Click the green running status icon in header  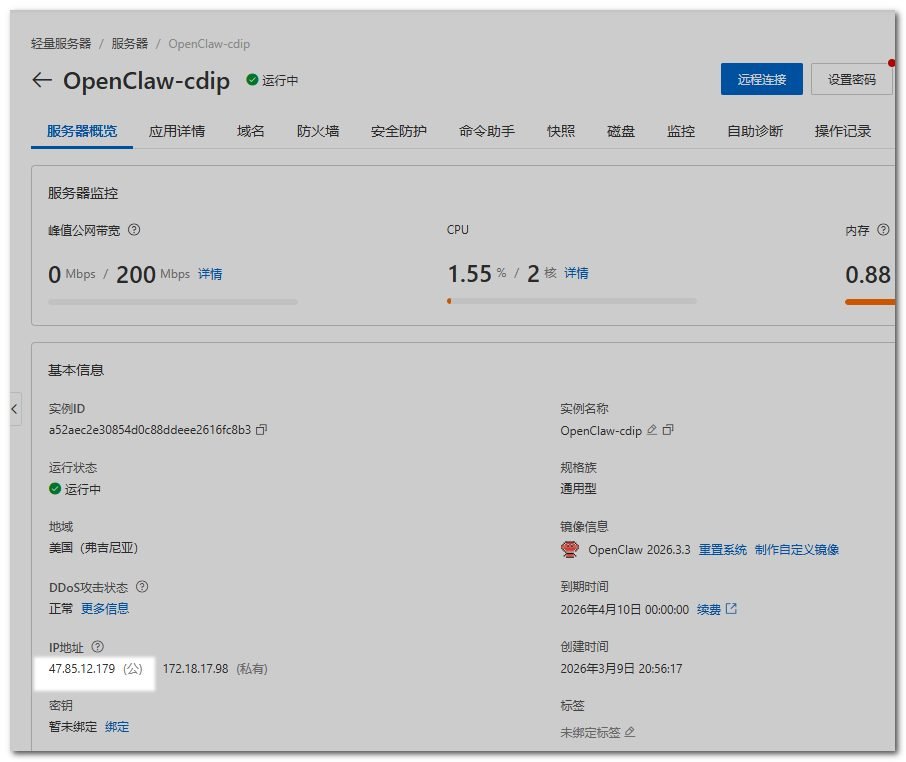[252, 80]
